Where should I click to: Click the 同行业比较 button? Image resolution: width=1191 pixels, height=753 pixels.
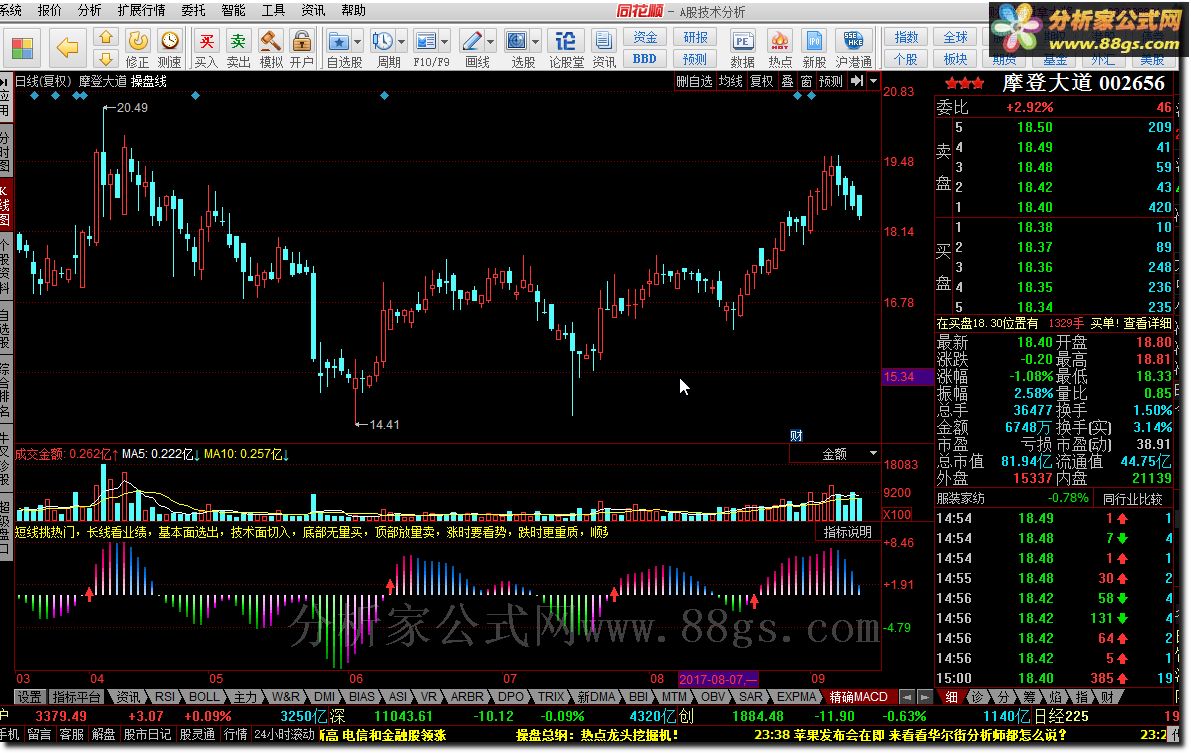point(1133,498)
